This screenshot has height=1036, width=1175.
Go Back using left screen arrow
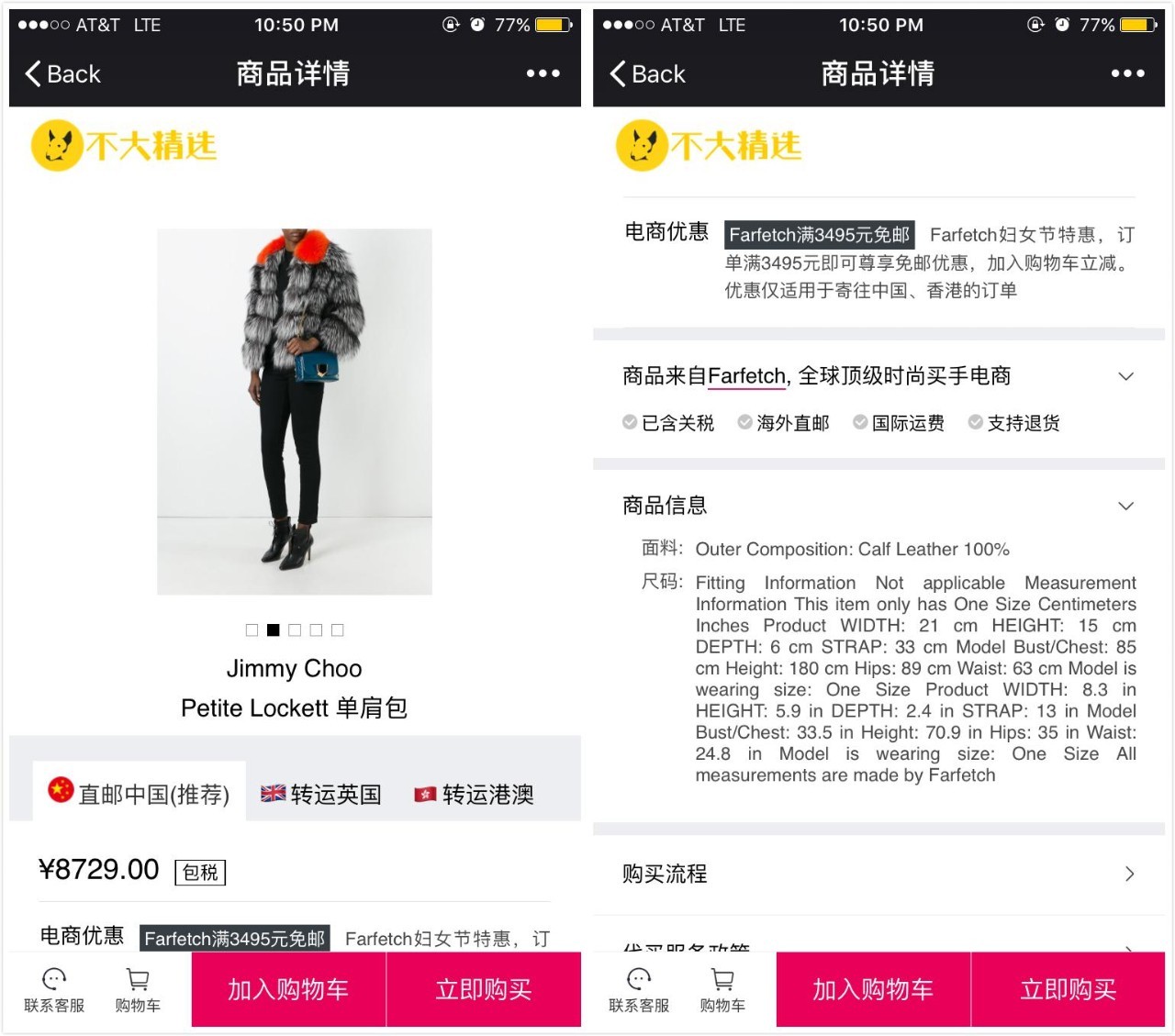pos(62,74)
